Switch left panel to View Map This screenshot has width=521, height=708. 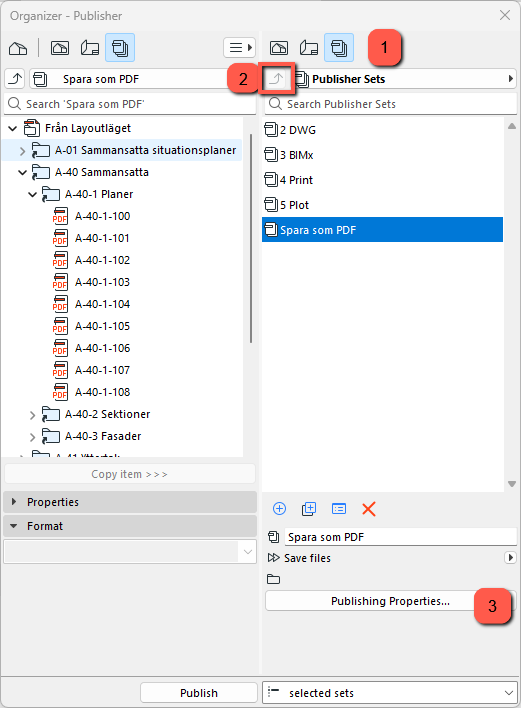[x=60, y=48]
